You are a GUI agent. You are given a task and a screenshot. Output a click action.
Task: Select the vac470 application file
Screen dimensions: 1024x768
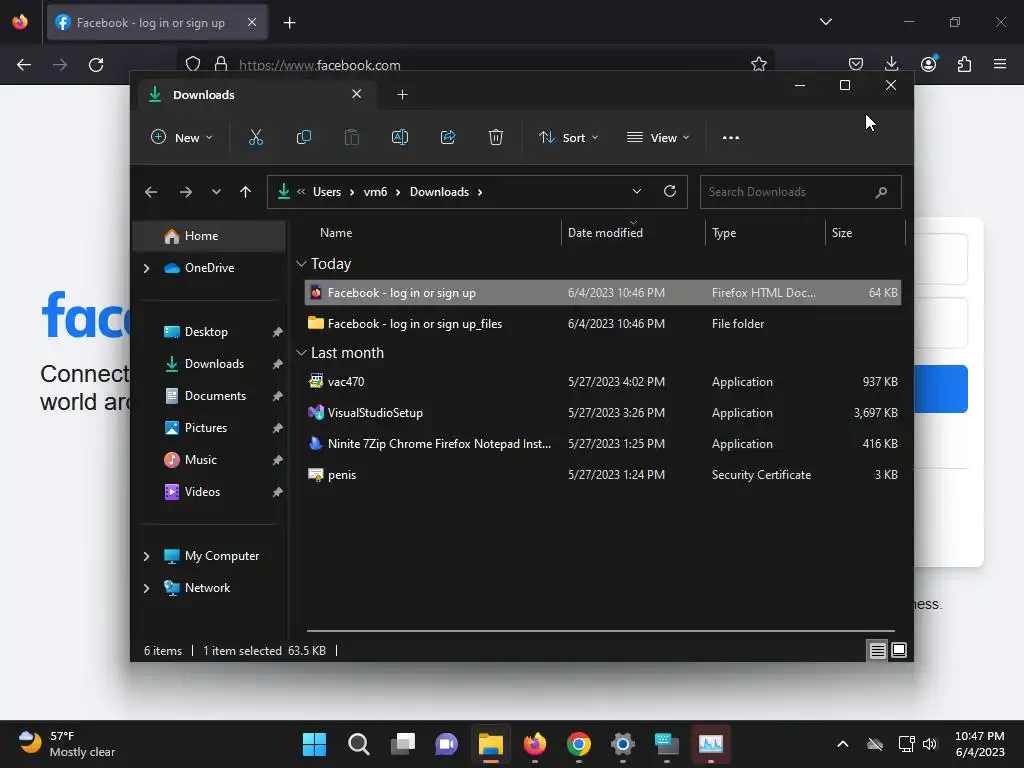[603, 382]
